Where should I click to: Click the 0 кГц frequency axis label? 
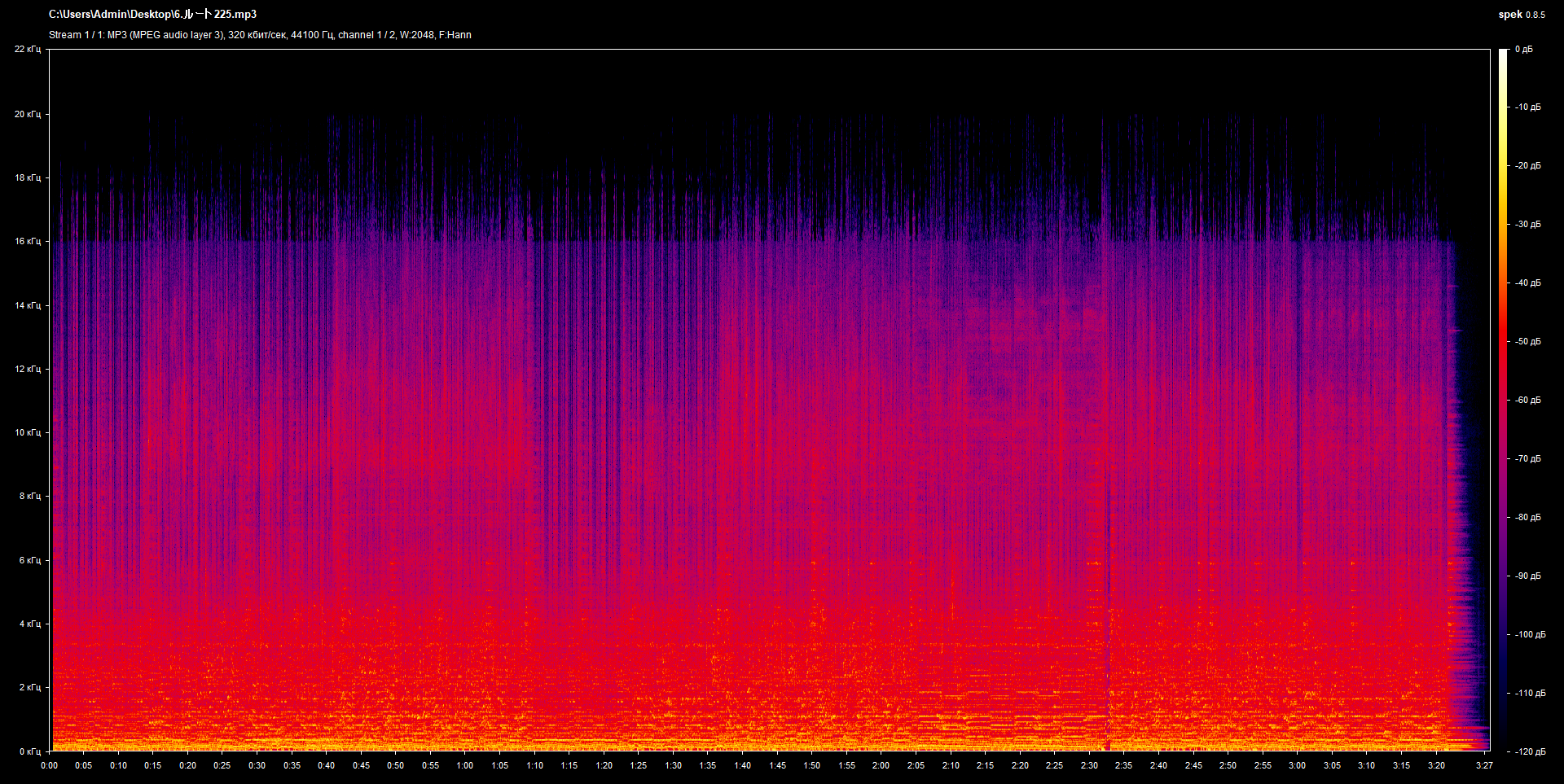pyautogui.click(x=29, y=751)
